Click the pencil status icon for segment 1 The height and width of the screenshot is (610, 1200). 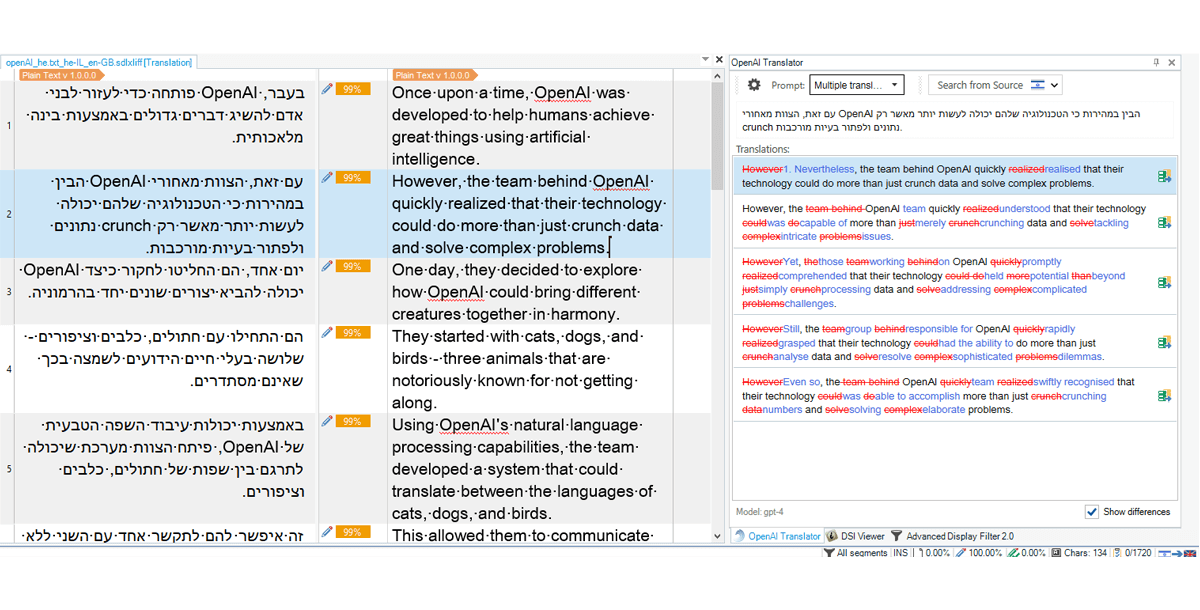point(327,89)
